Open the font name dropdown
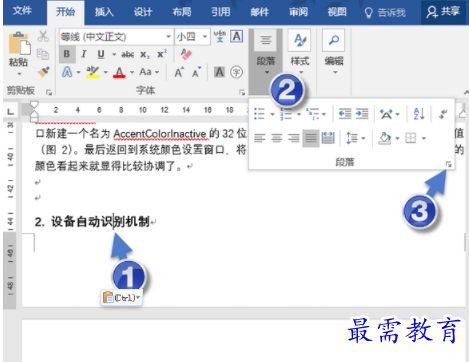 coord(169,36)
